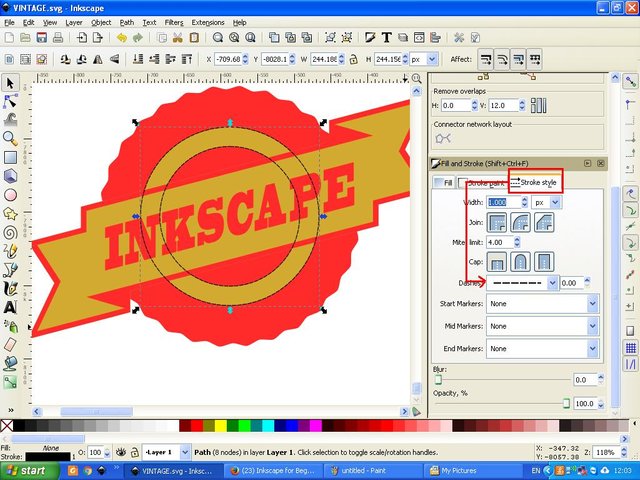This screenshot has height=480, width=640.
Task: Expand hidden toolbox tools chevron
Action: click(11, 410)
